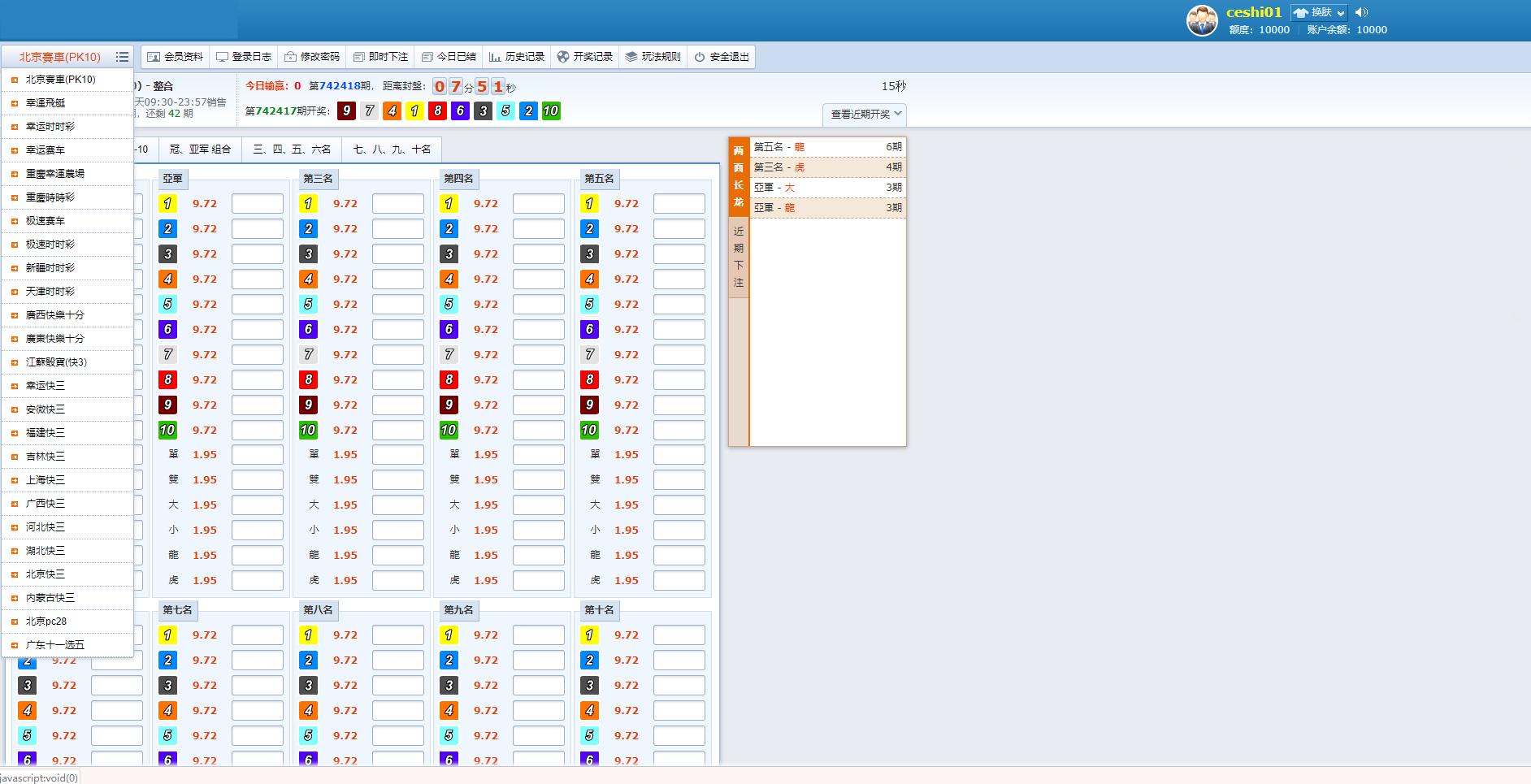Toggle the game list menu icon
The width and height of the screenshot is (1531, 784).
click(122, 57)
